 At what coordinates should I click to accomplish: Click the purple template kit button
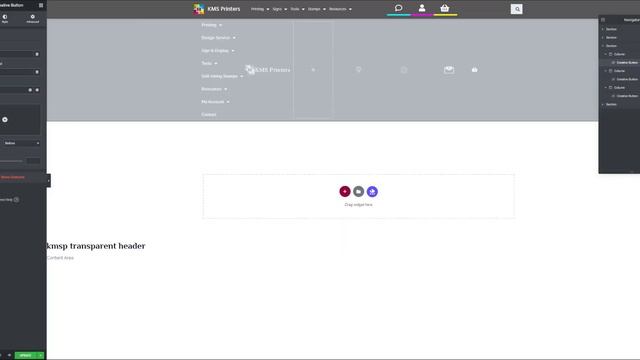(x=372, y=191)
